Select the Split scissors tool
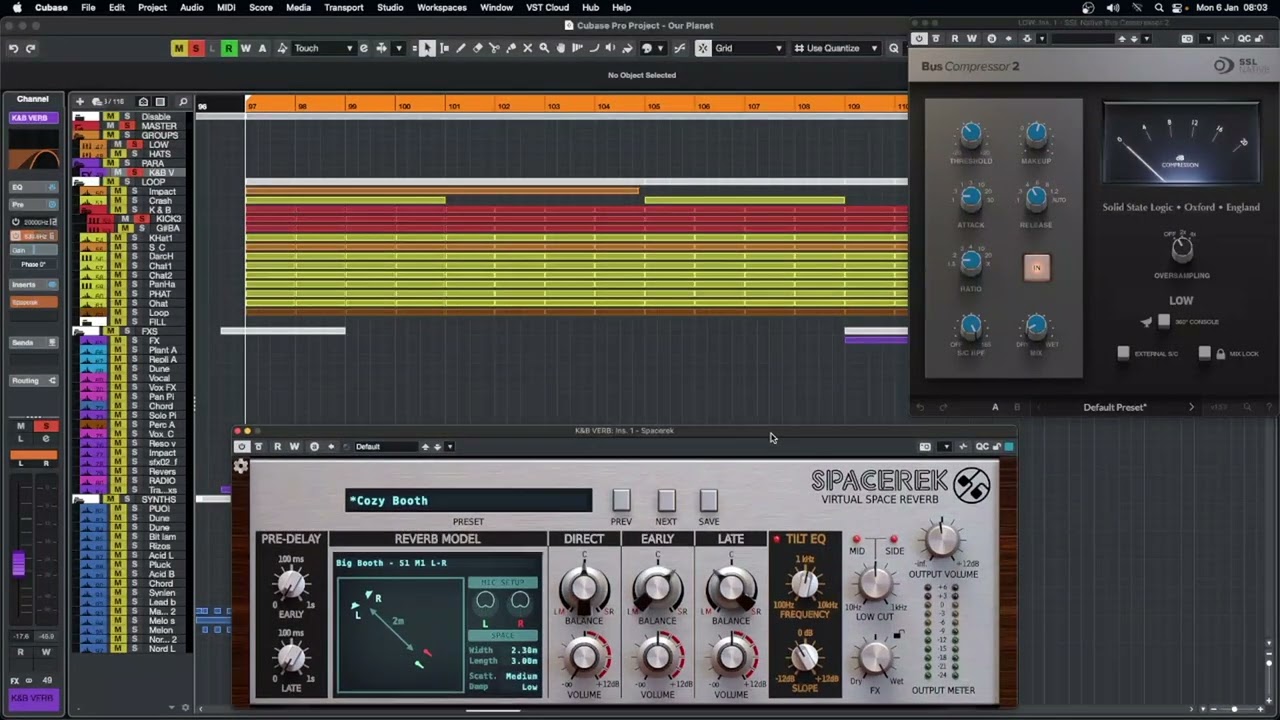The height and width of the screenshot is (720, 1280). (494, 48)
